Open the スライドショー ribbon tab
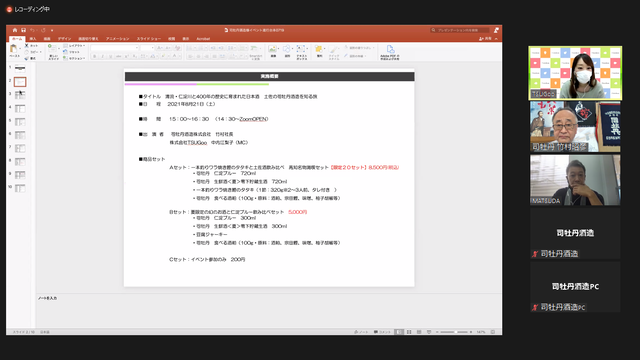 click(149, 39)
